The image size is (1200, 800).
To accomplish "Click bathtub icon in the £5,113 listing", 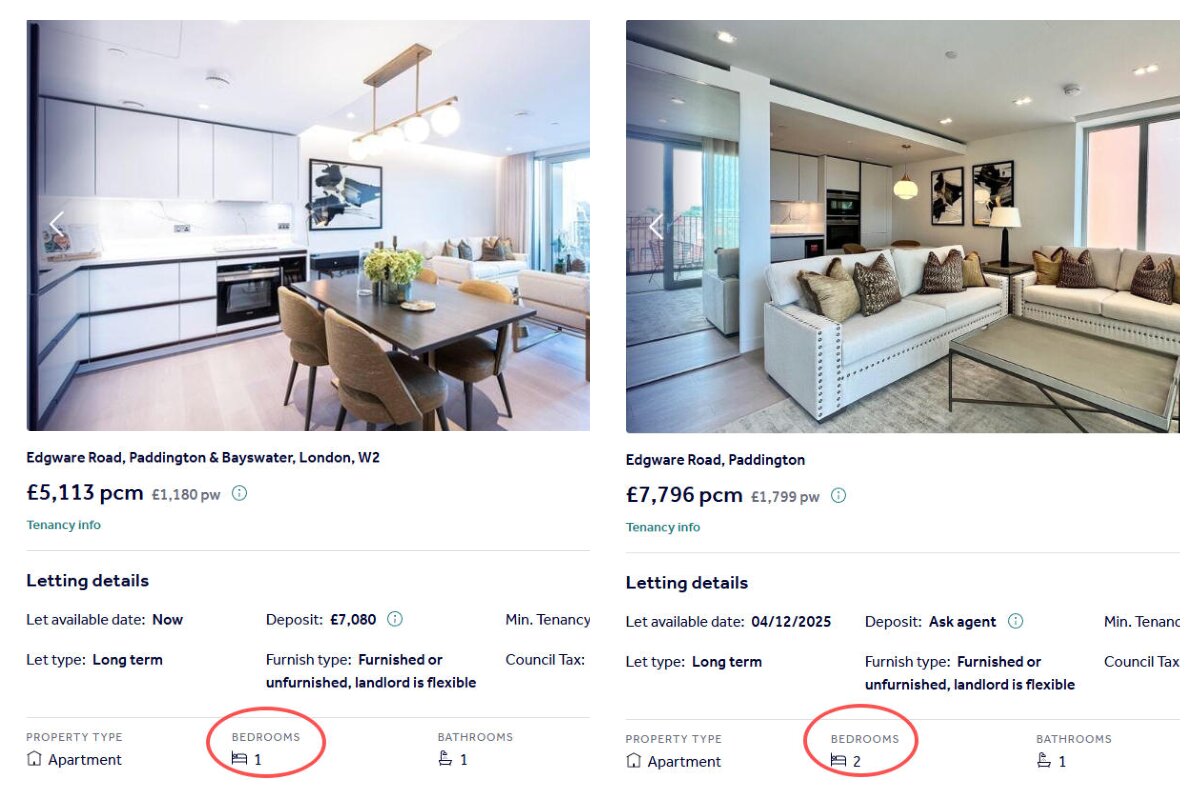I will coord(445,759).
